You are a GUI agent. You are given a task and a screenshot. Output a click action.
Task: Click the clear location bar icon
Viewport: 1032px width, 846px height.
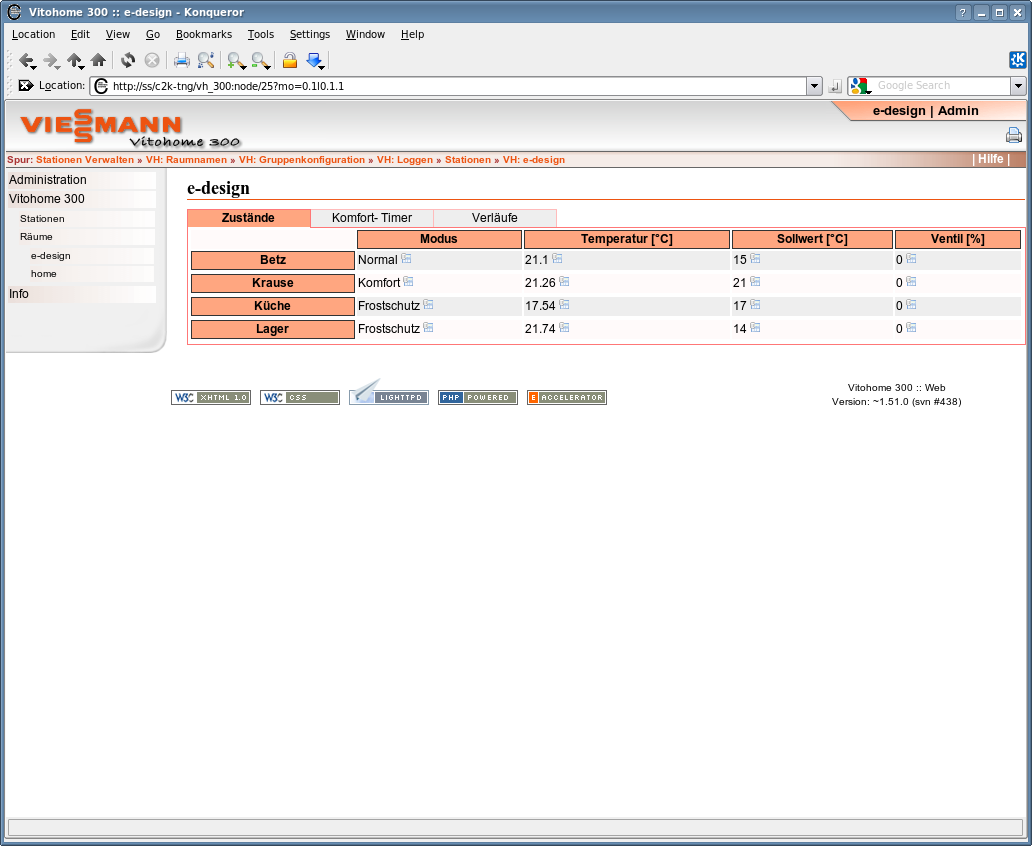click(x=26, y=85)
